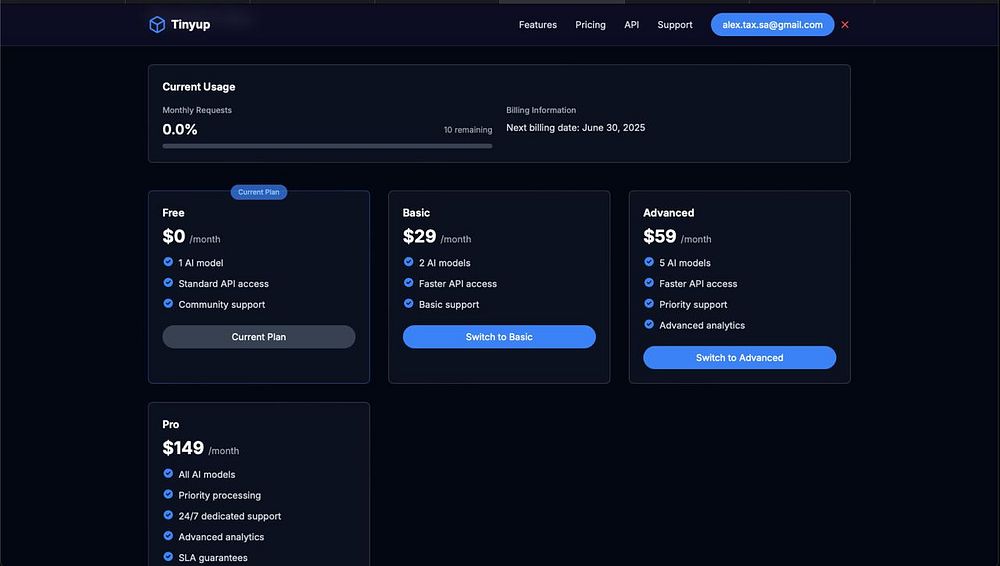Click the 2 AI models text
The width and height of the screenshot is (1000, 566).
tap(445, 263)
